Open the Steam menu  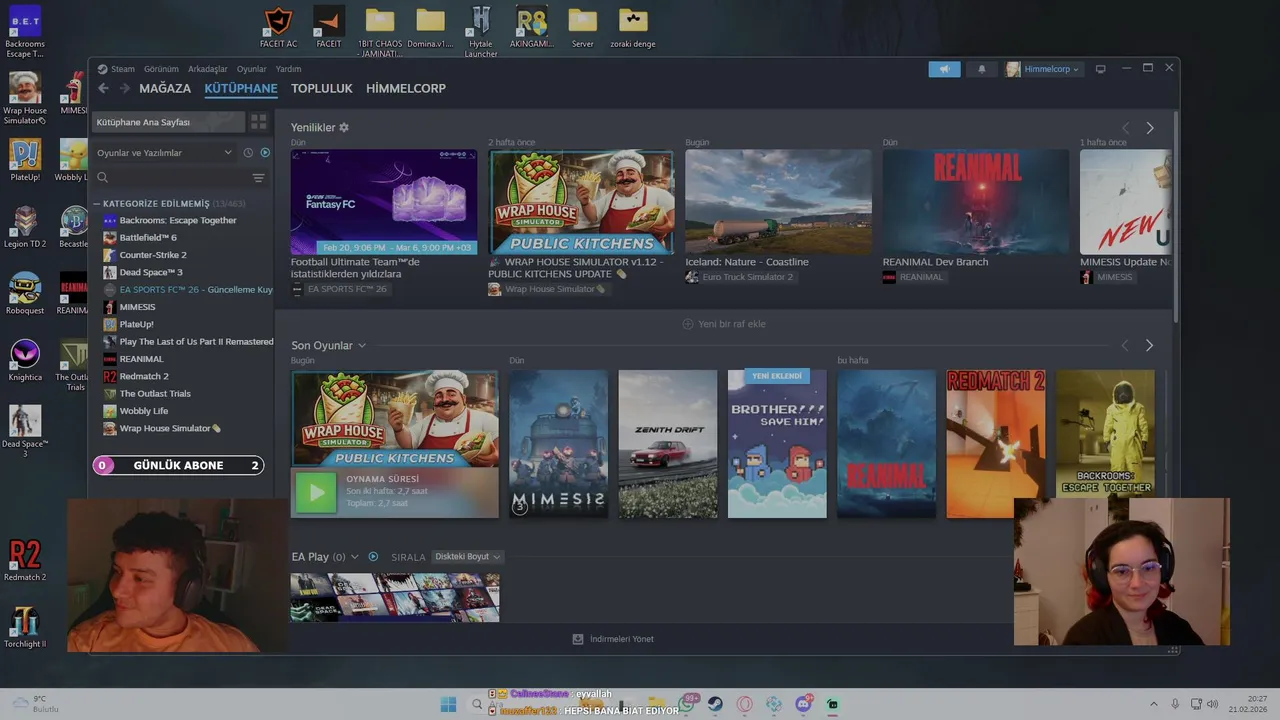pos(122,69)
